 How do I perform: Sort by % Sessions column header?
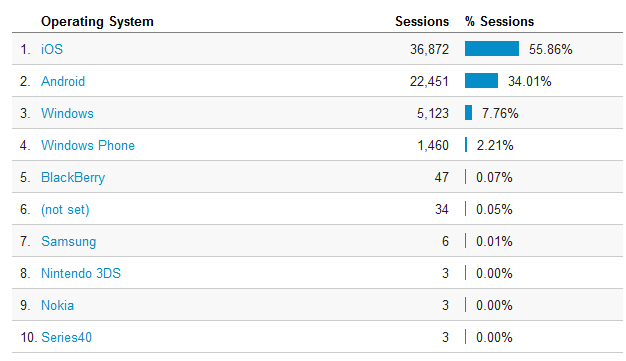point(499,21)
